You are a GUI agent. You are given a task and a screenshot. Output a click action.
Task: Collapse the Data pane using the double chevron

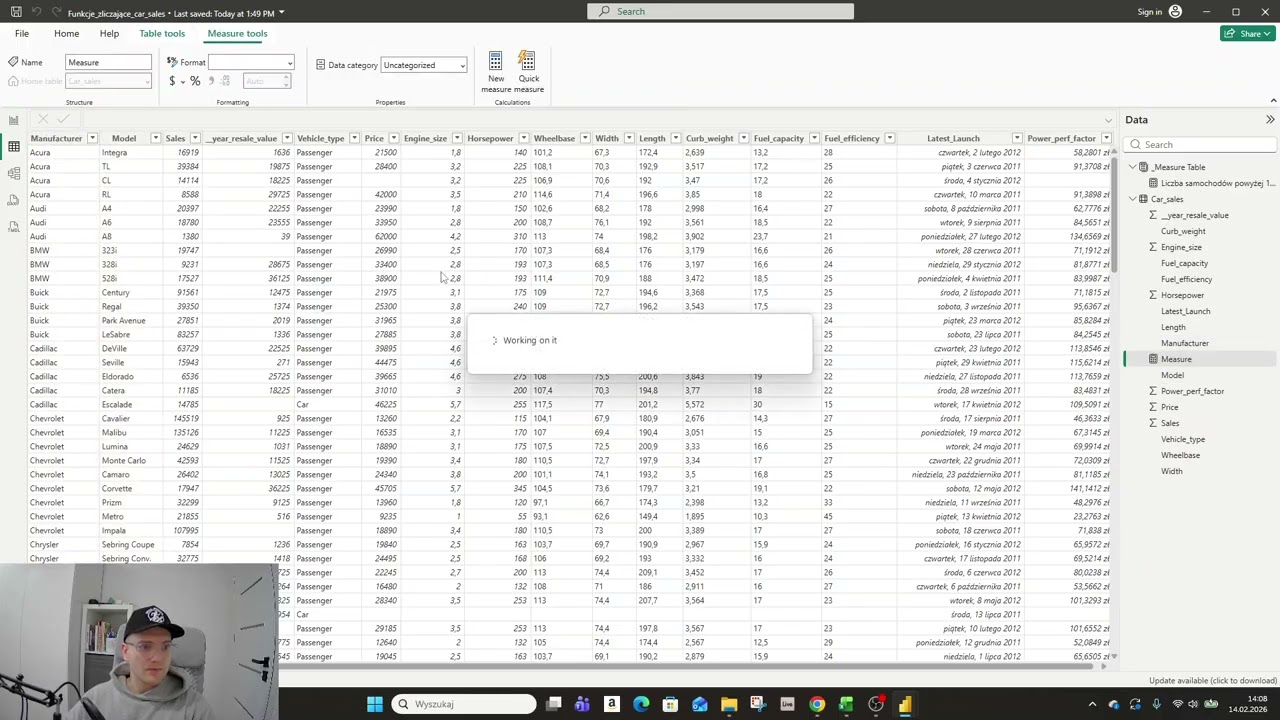1270,120
